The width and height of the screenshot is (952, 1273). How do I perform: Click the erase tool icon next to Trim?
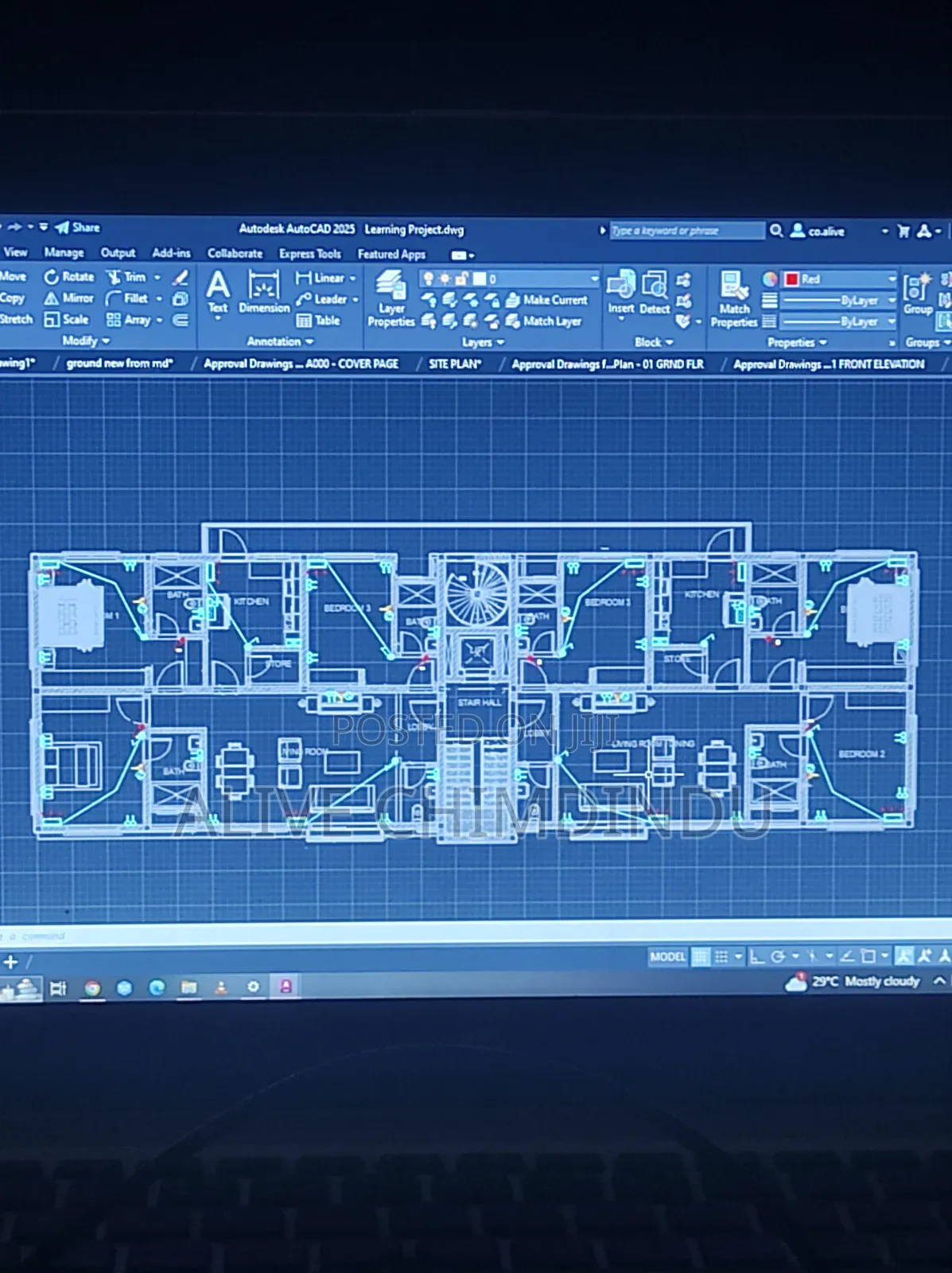pos(181,277)
